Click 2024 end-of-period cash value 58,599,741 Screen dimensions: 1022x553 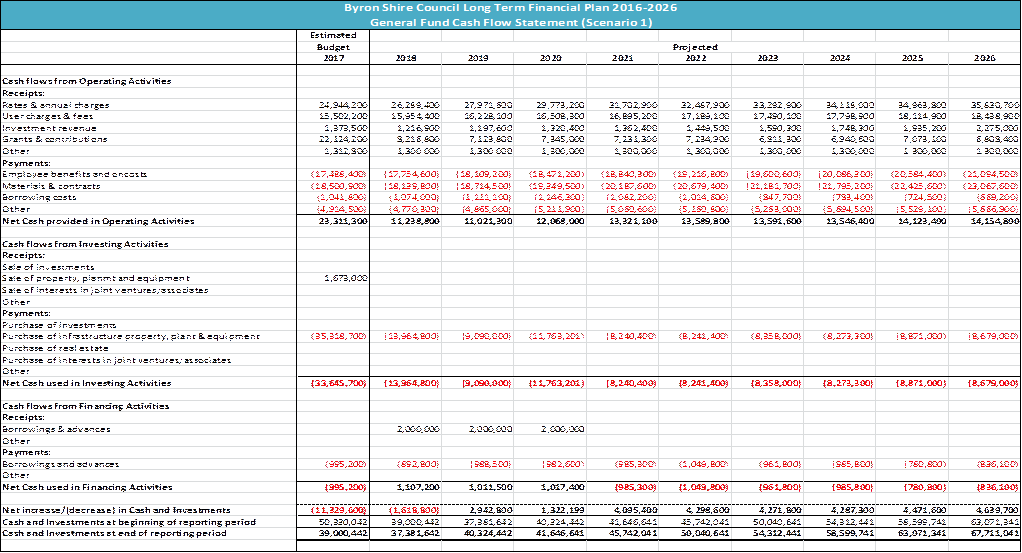tap(849, 533)
